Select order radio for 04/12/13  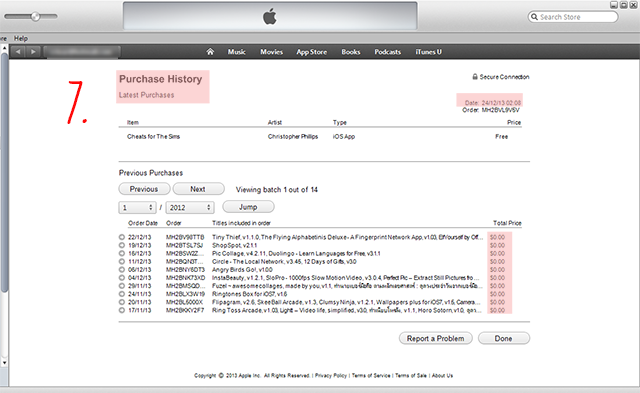coord(122,278)
